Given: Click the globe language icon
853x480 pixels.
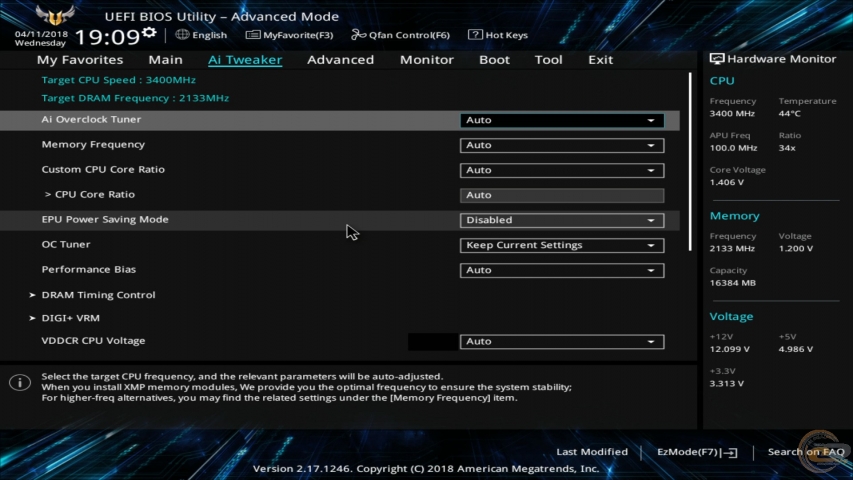Looking at the screenshot, I should pos(182,35).
